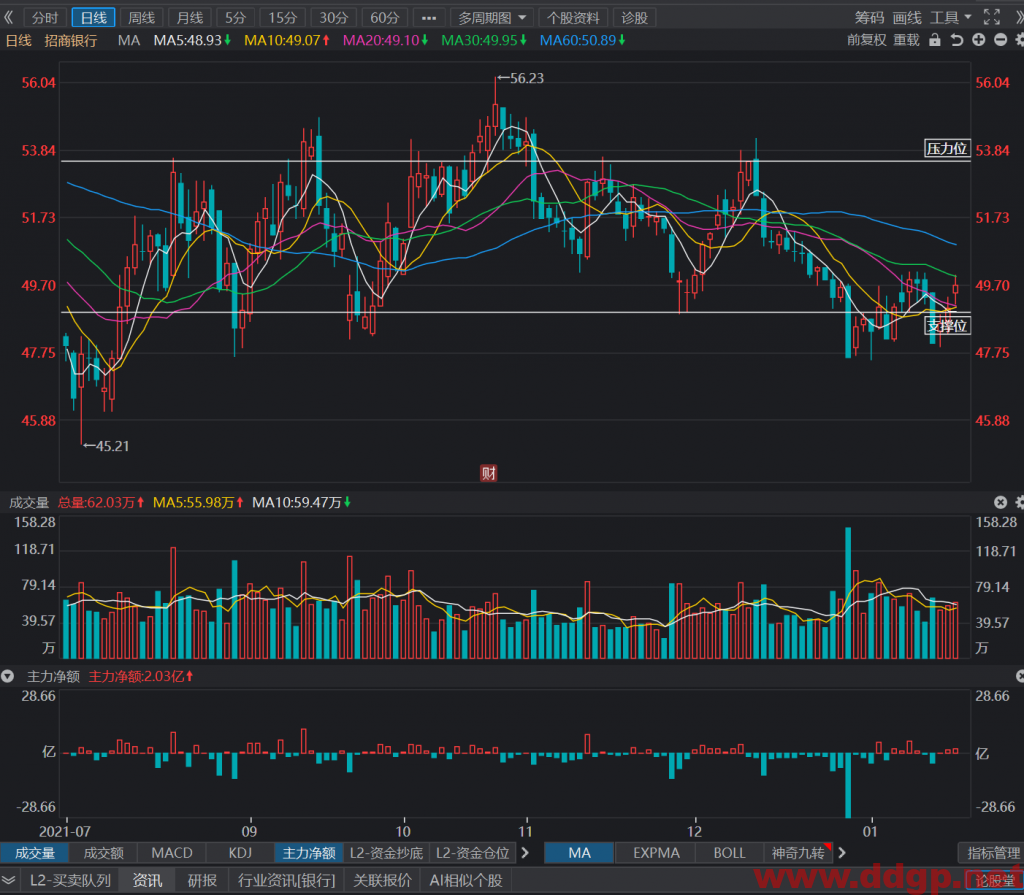1024x895 pixels.
Task: Select the 15分 timeframe
Action: [283, 18]
